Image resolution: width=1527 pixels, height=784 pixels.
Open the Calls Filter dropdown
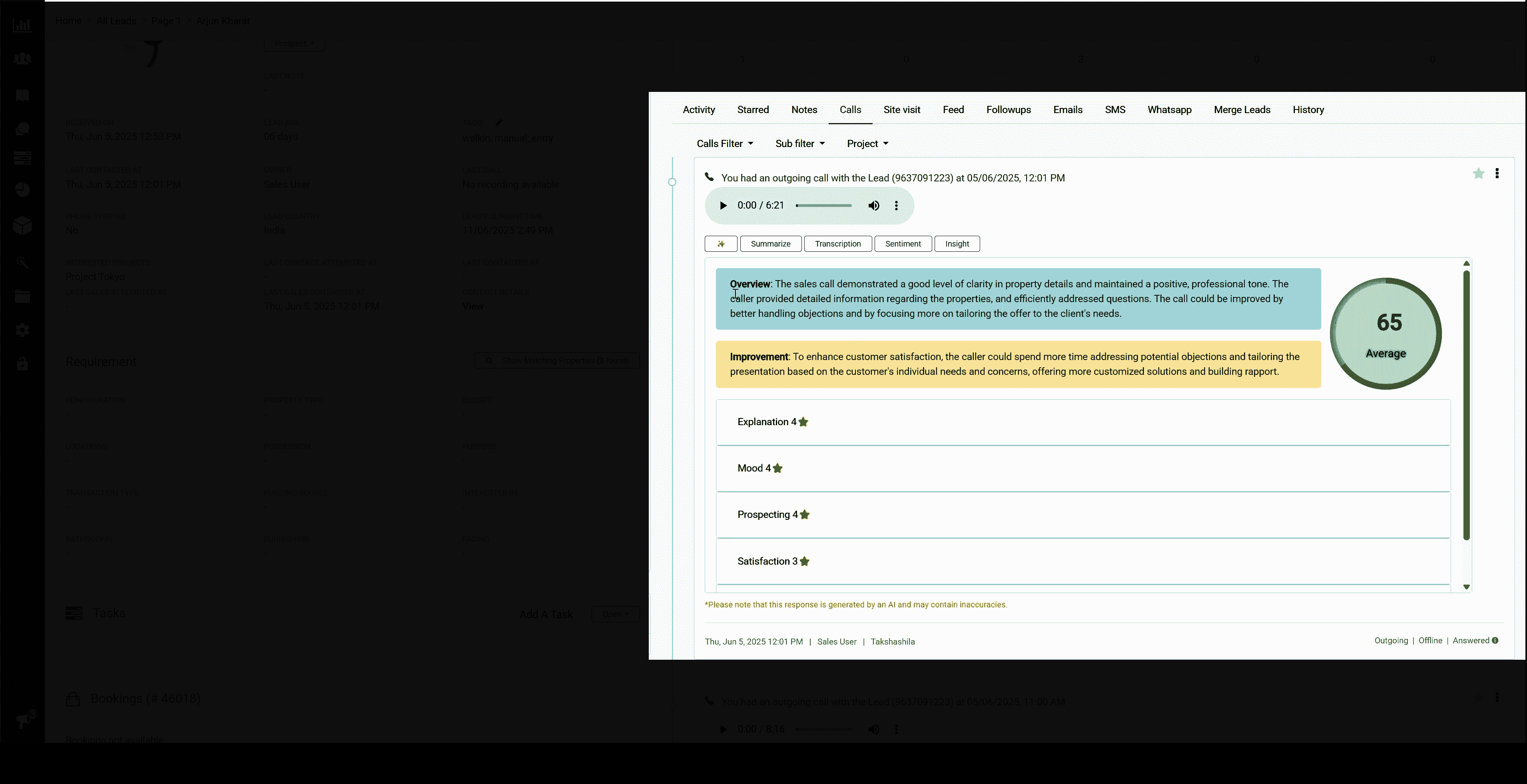pos(724,143)
